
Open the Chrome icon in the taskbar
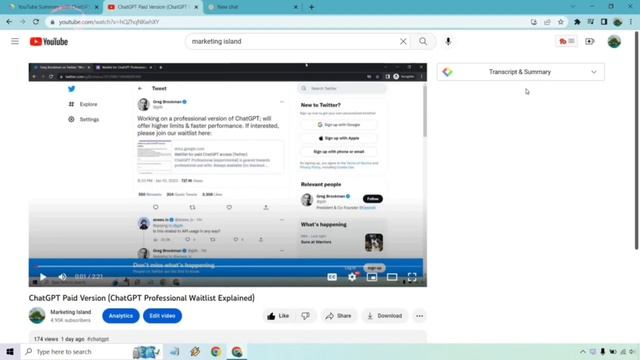[x=216, y=351]
